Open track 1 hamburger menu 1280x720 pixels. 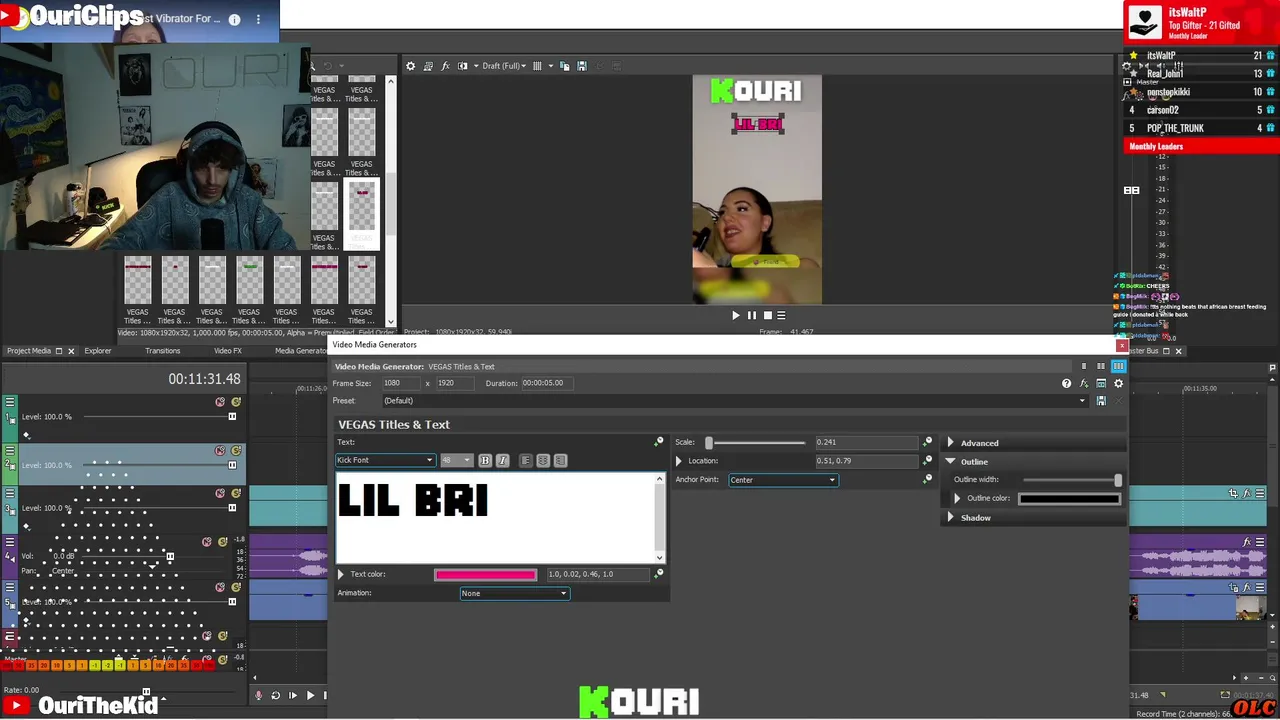[10, 402]
